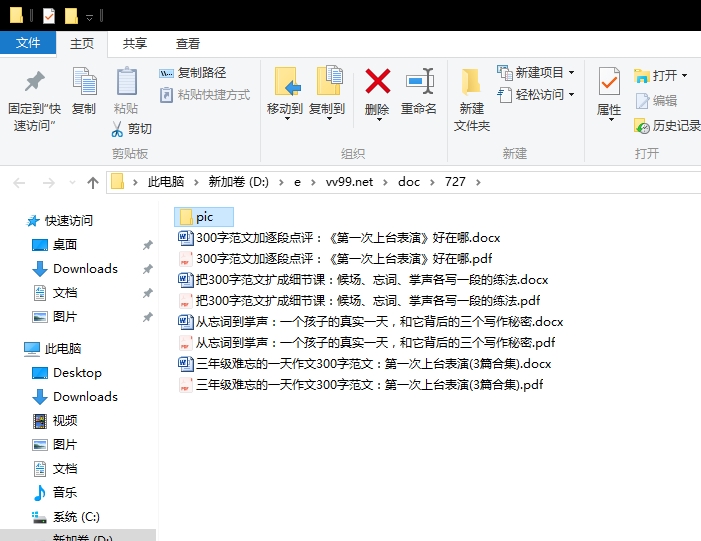
Task: Open the File (文件) tab
Action: click(x=28, y=43)
